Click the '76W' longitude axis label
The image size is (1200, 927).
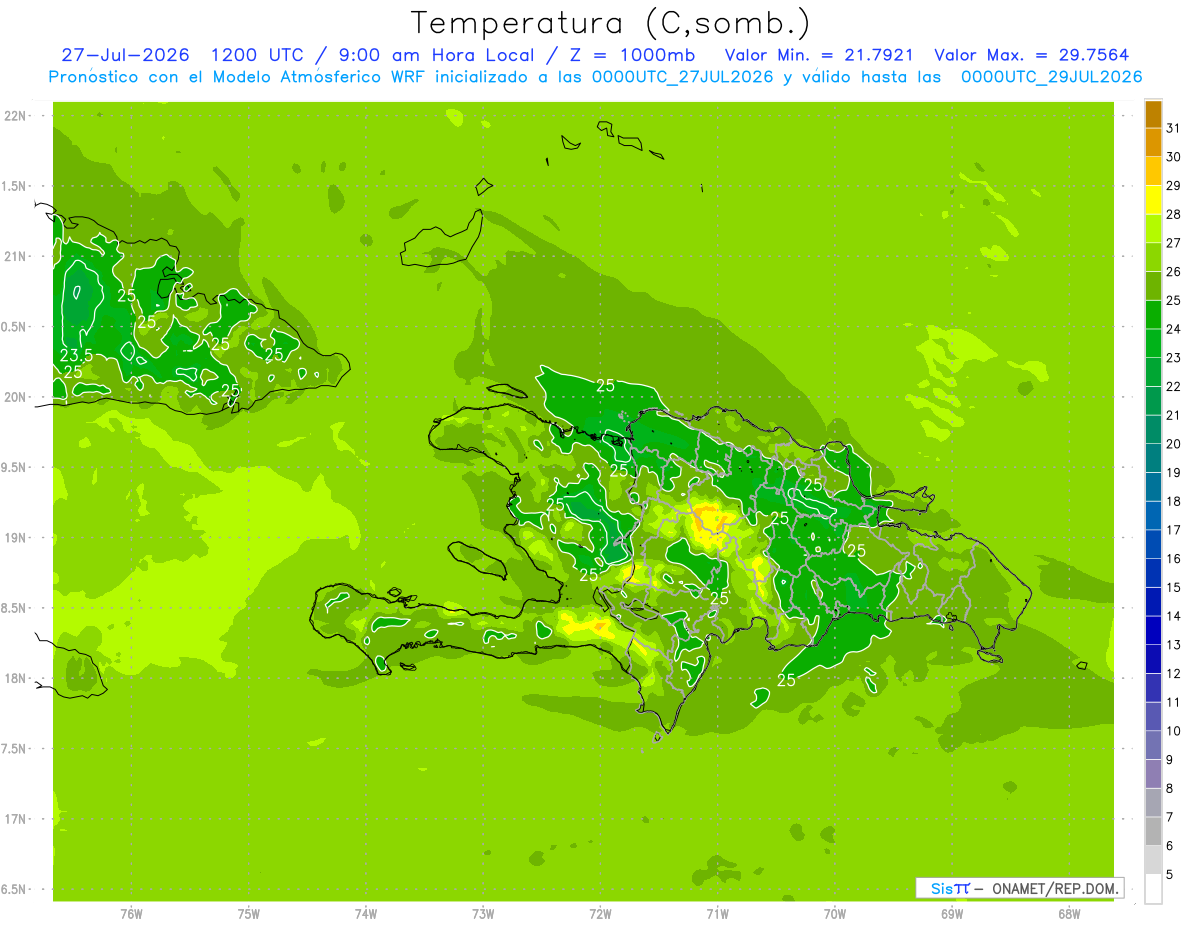coord(131,914)
